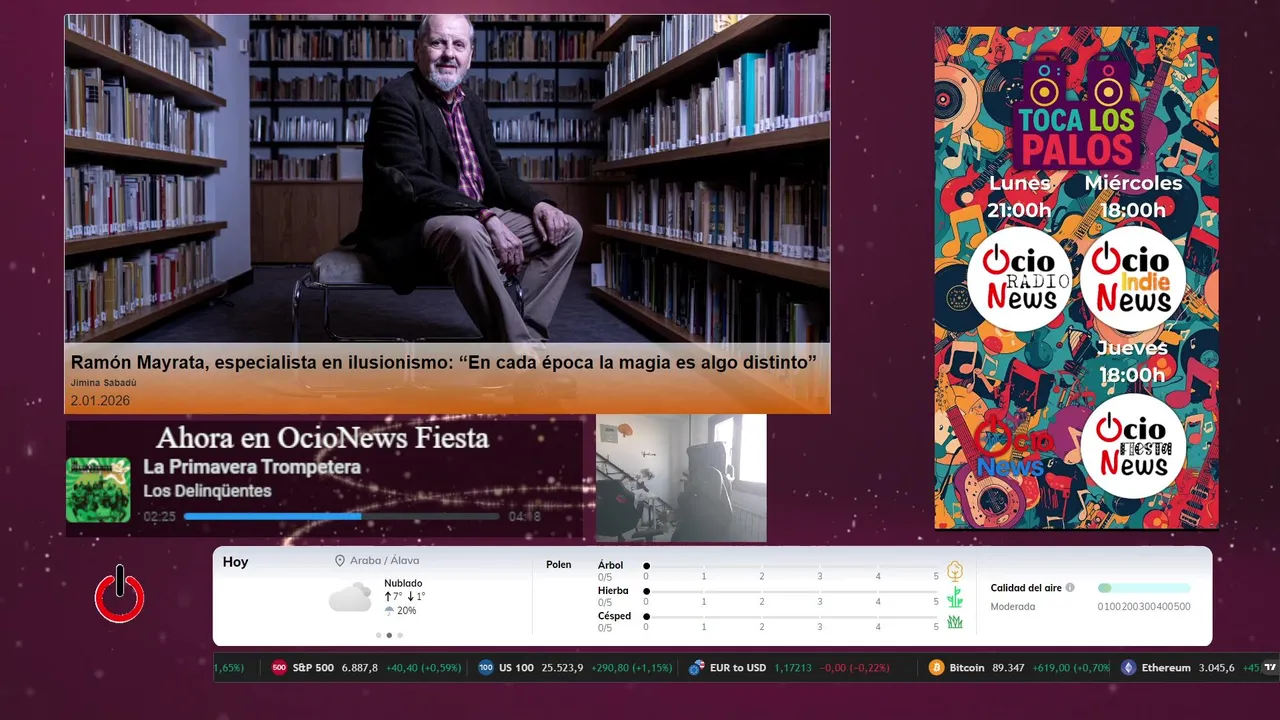Click the US 100 change +290,80 (+1,15%)
Image resolution: width=1280 pixels, height=720 pixels.
click(x=632, y=667)
